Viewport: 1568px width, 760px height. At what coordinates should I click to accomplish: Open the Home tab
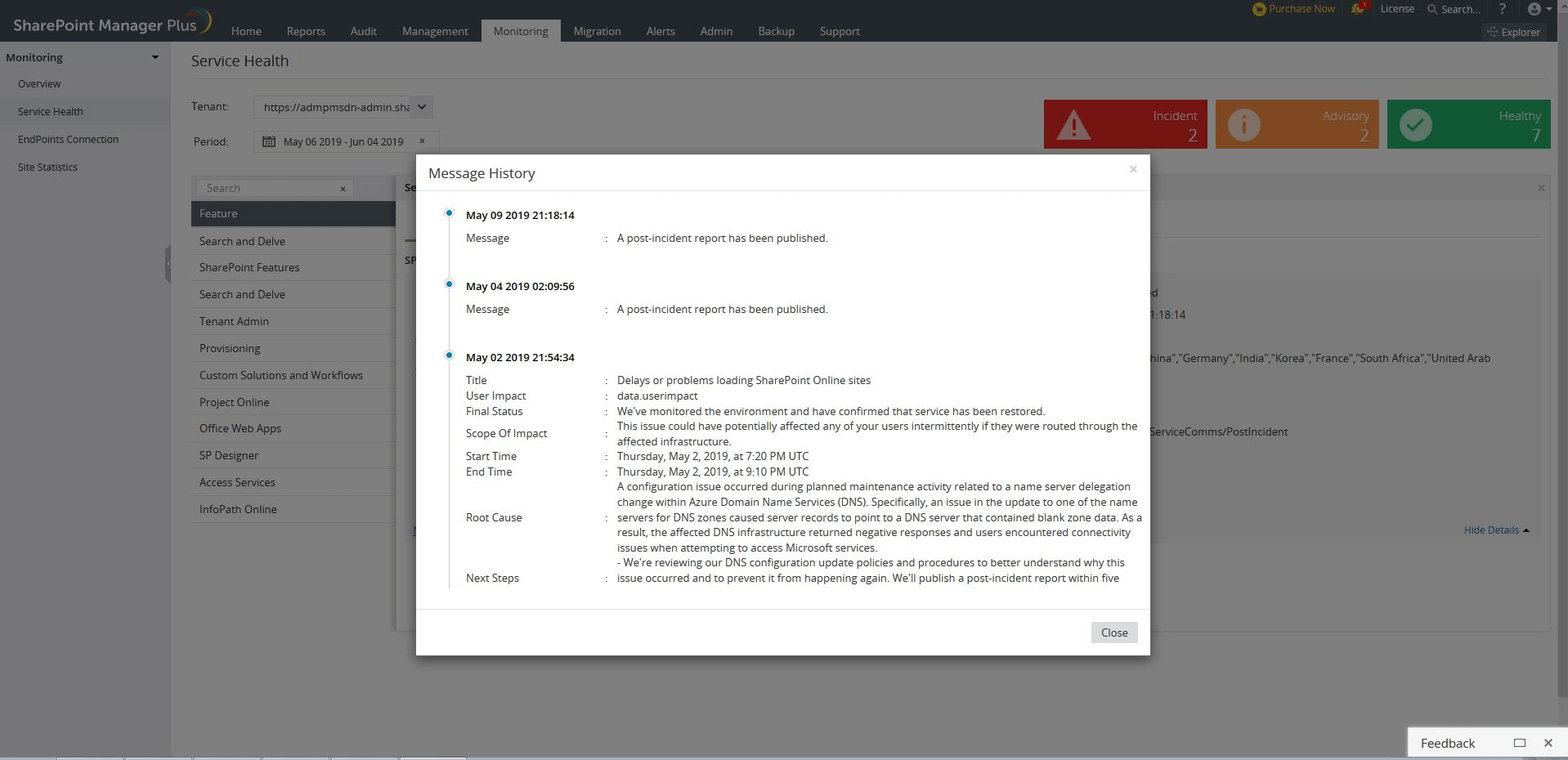[246, 31]
